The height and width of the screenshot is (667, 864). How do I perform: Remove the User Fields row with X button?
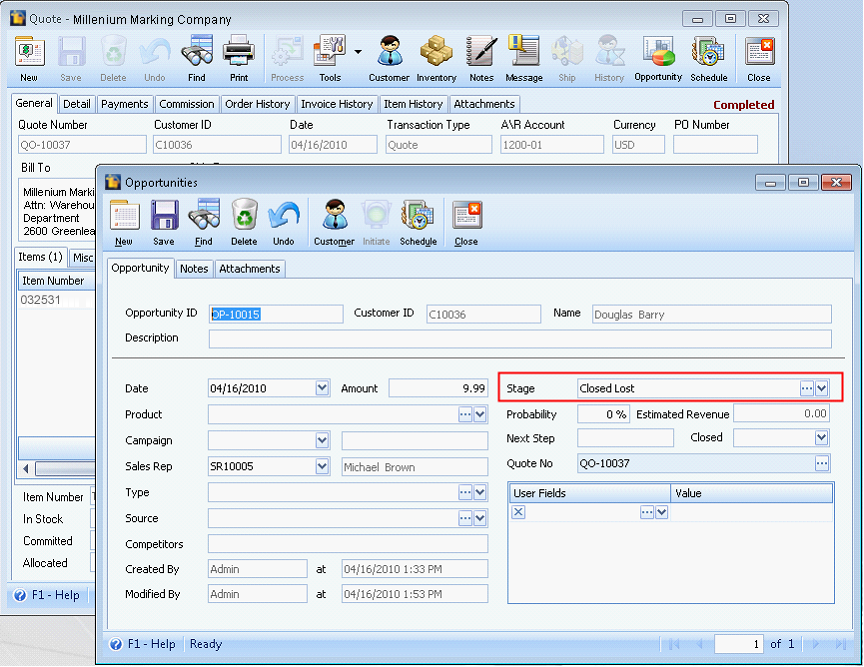(x=518, y=512)
